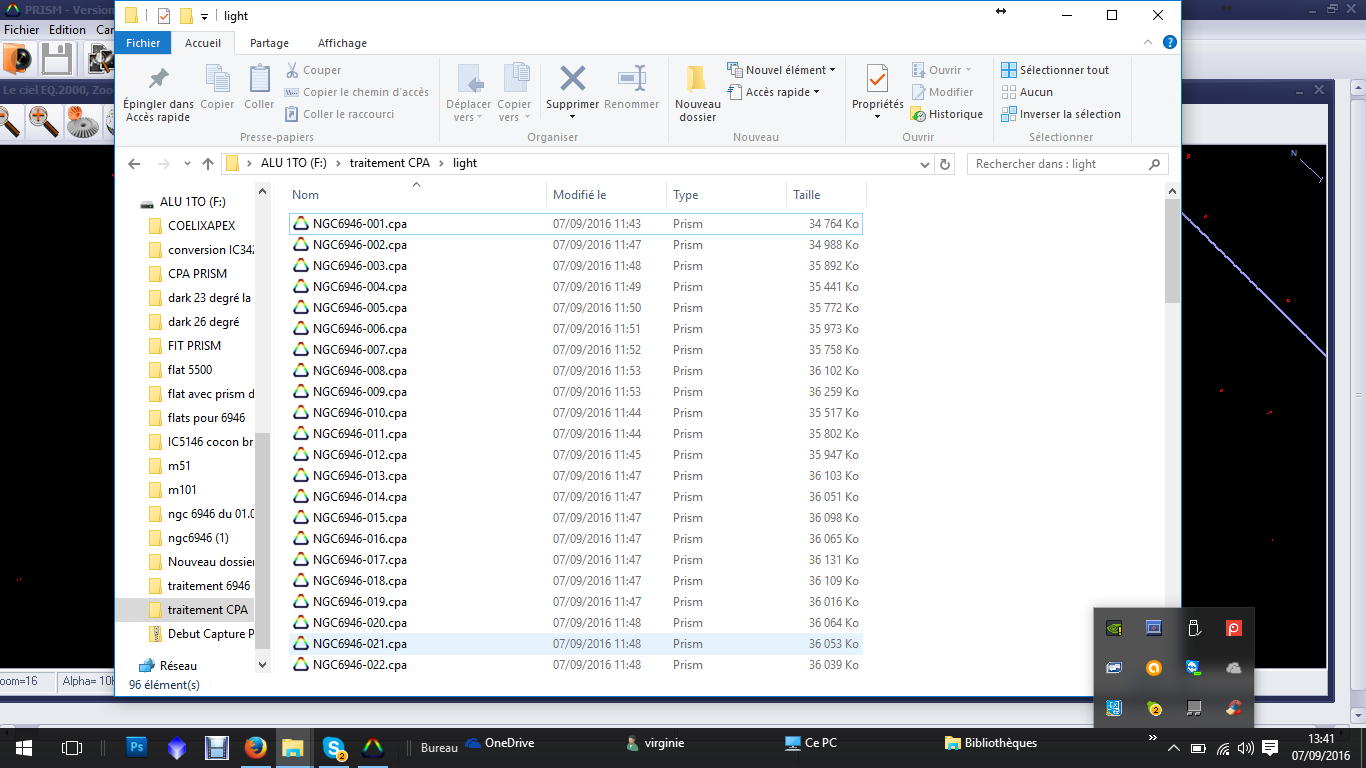Click the Propriétés icon in ribbon
Image resolution: width=1366 pixels, height=768 pixels.
877,80
